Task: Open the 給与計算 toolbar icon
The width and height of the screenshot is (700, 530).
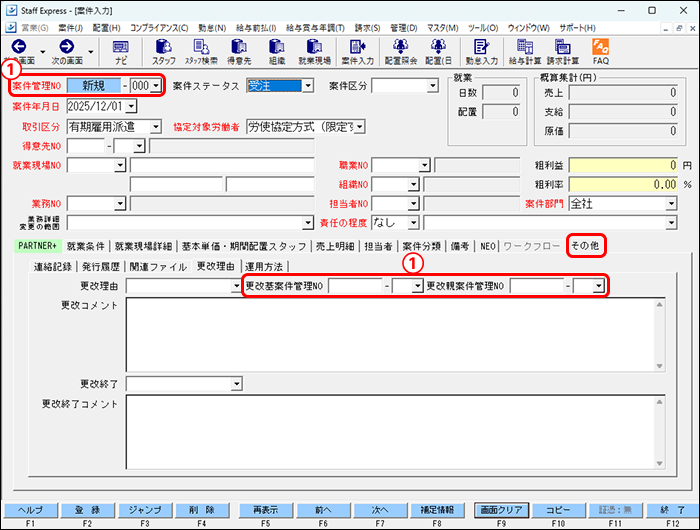Action: coord(525,52)
